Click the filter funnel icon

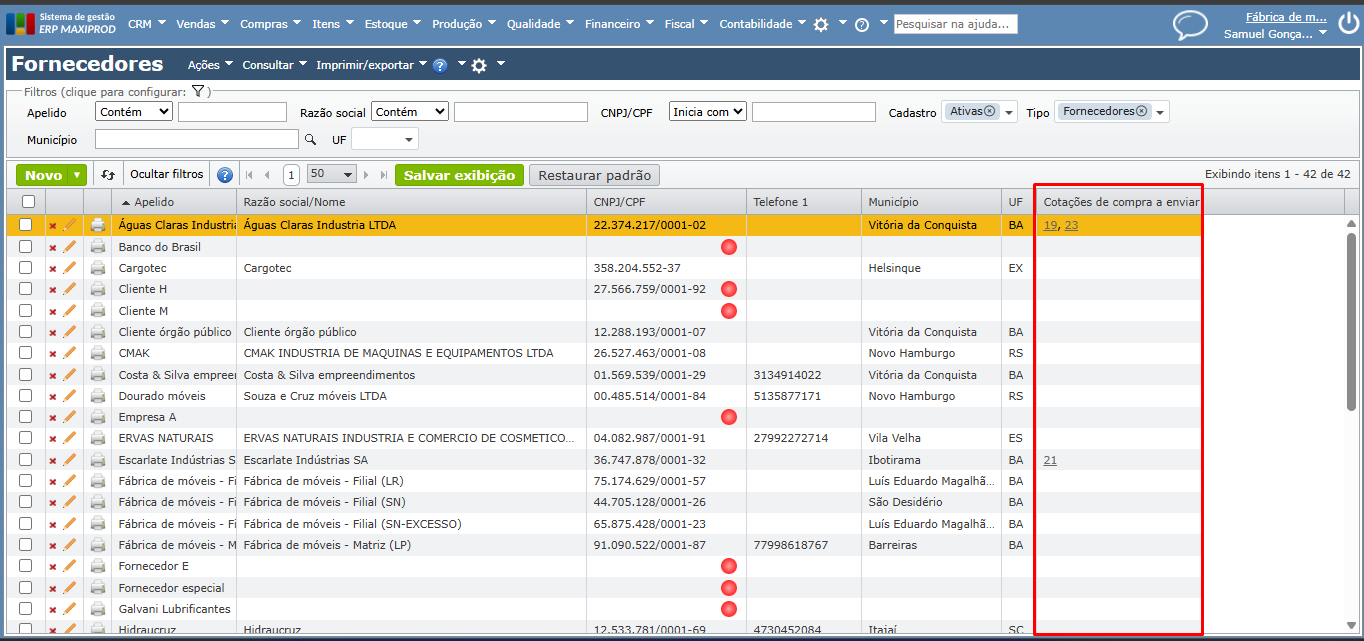tap(198, 92)
